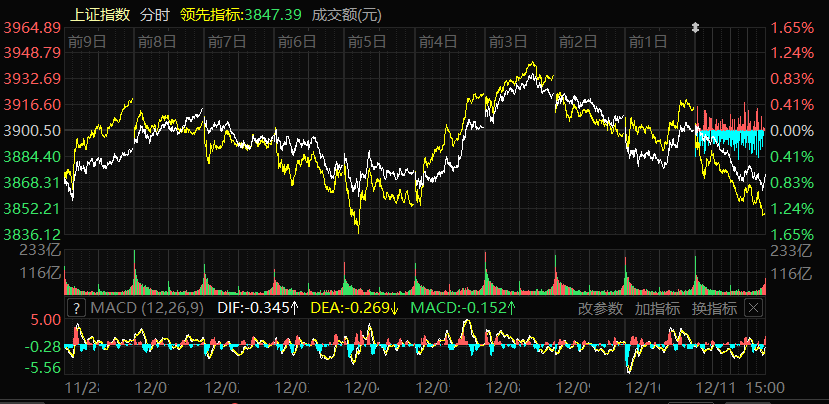Image resolution: width=829 pixels, height=404 pixels.
Task: Select the 前9日 day column header
Action: click(x=87, y=42)
